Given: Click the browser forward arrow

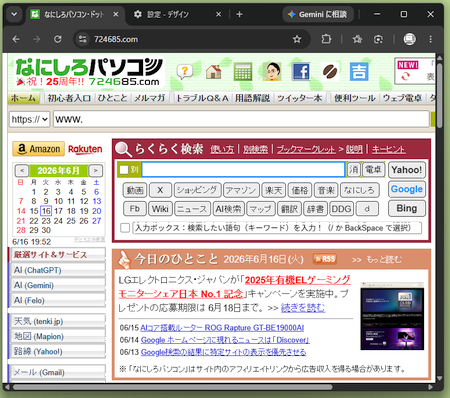Looking at the screenshot, I should (37, 39).
